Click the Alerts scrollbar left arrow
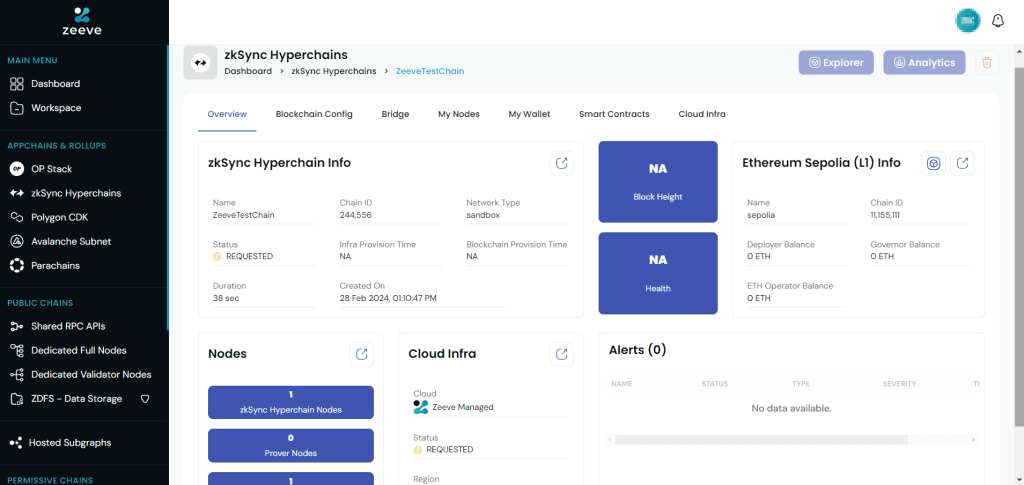This screenshot has height=485, width=1024. point(611,439)
